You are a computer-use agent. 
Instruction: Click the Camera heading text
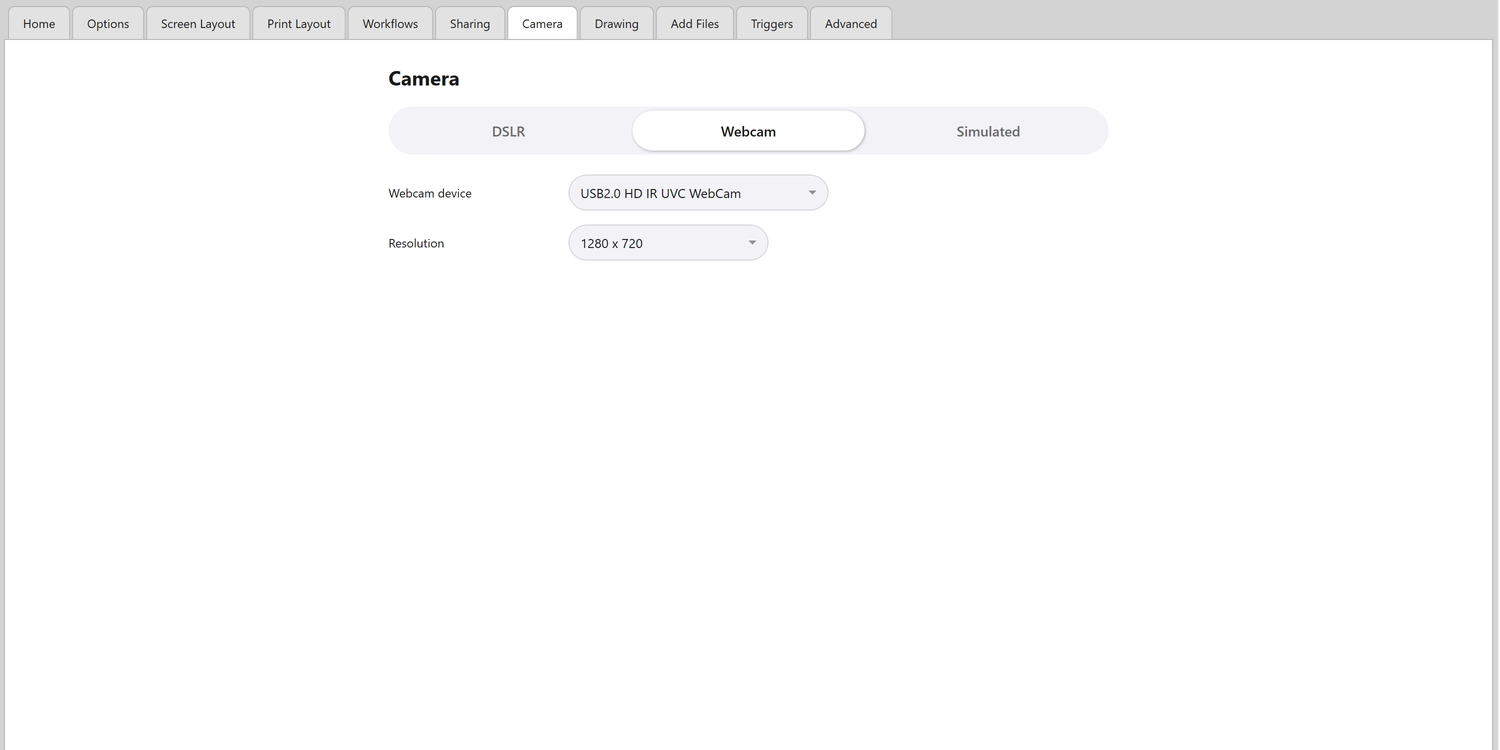tap(424, 79)
